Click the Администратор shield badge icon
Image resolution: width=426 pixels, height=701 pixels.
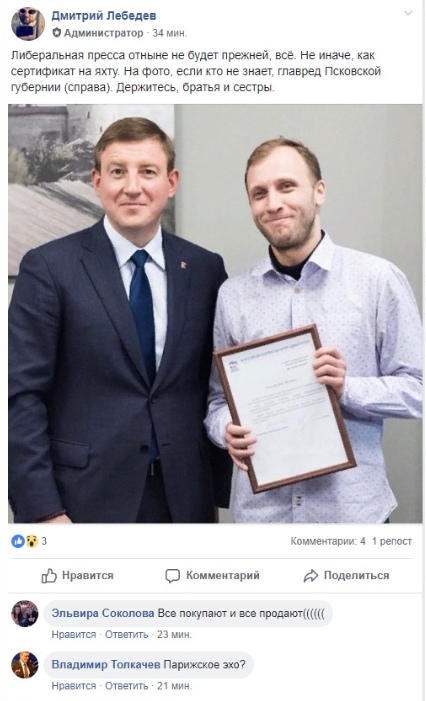[x=56, y=33]
